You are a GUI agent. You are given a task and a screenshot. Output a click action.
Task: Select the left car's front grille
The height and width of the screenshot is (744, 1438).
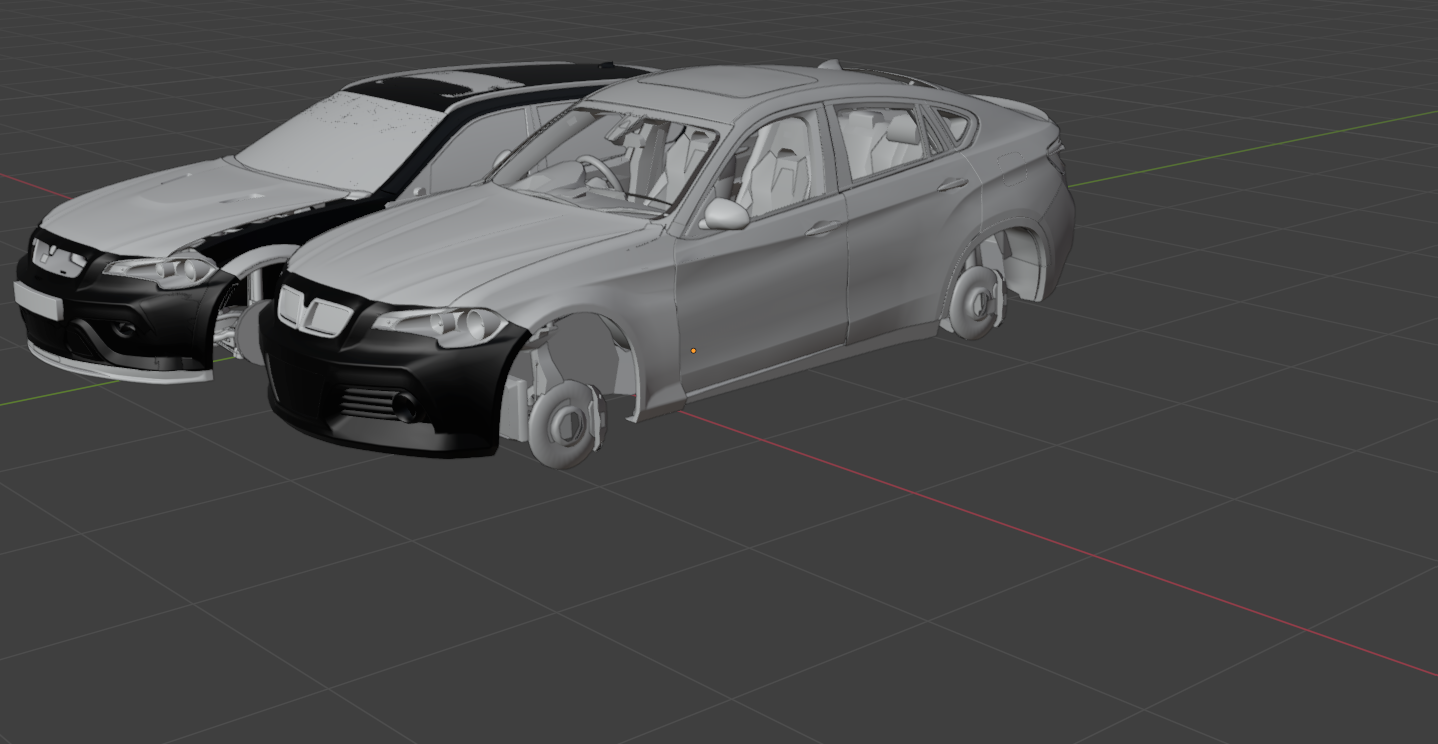click(58, 257)
